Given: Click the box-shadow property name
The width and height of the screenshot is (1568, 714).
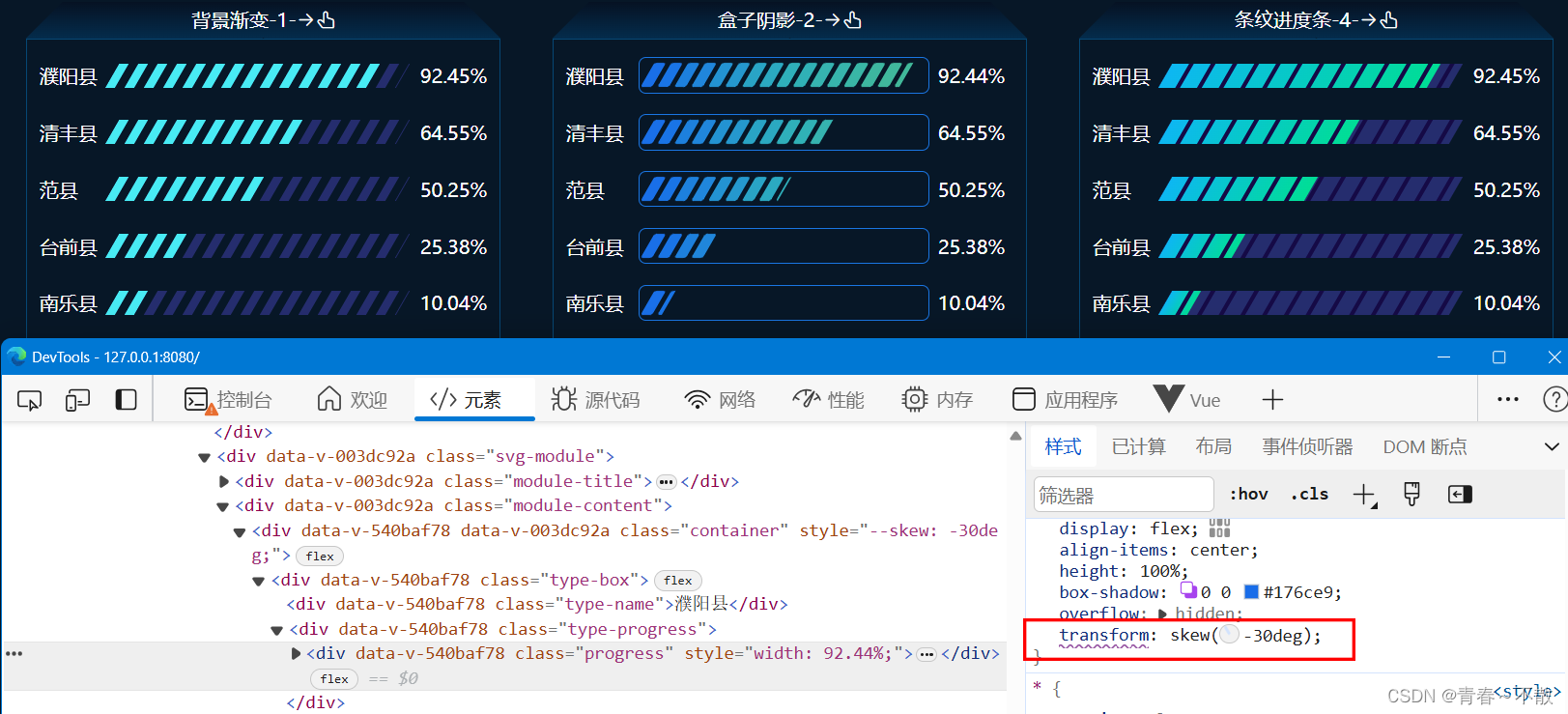Looking at the screenshot, I should point(1108,592).
